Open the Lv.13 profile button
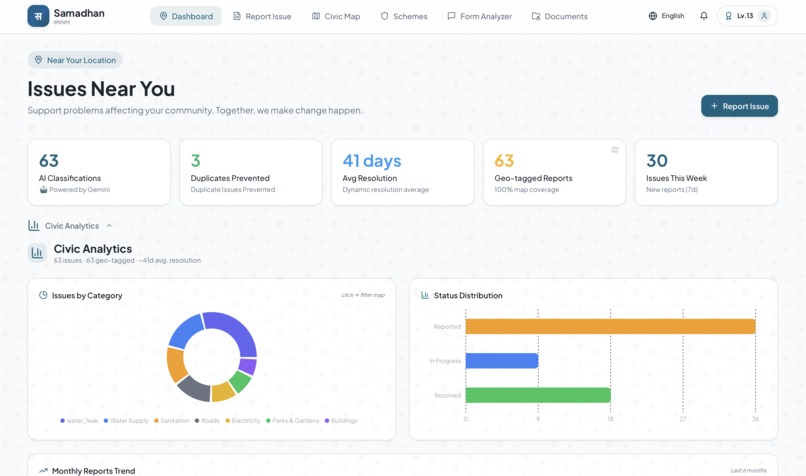The height and width of the screenshot is (476, 806). tap(747, 16)
